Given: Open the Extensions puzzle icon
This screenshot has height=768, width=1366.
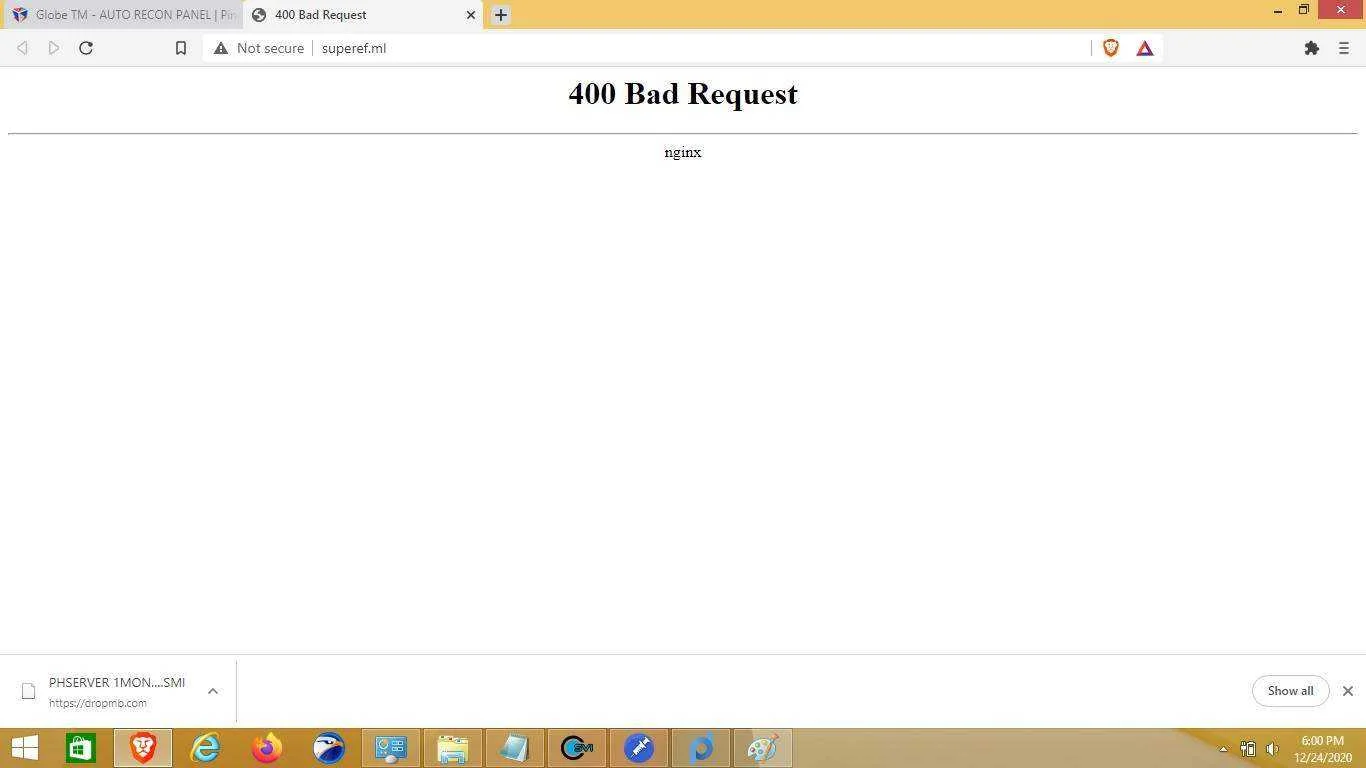Looking at the screenshot, I should (1312, 48).
